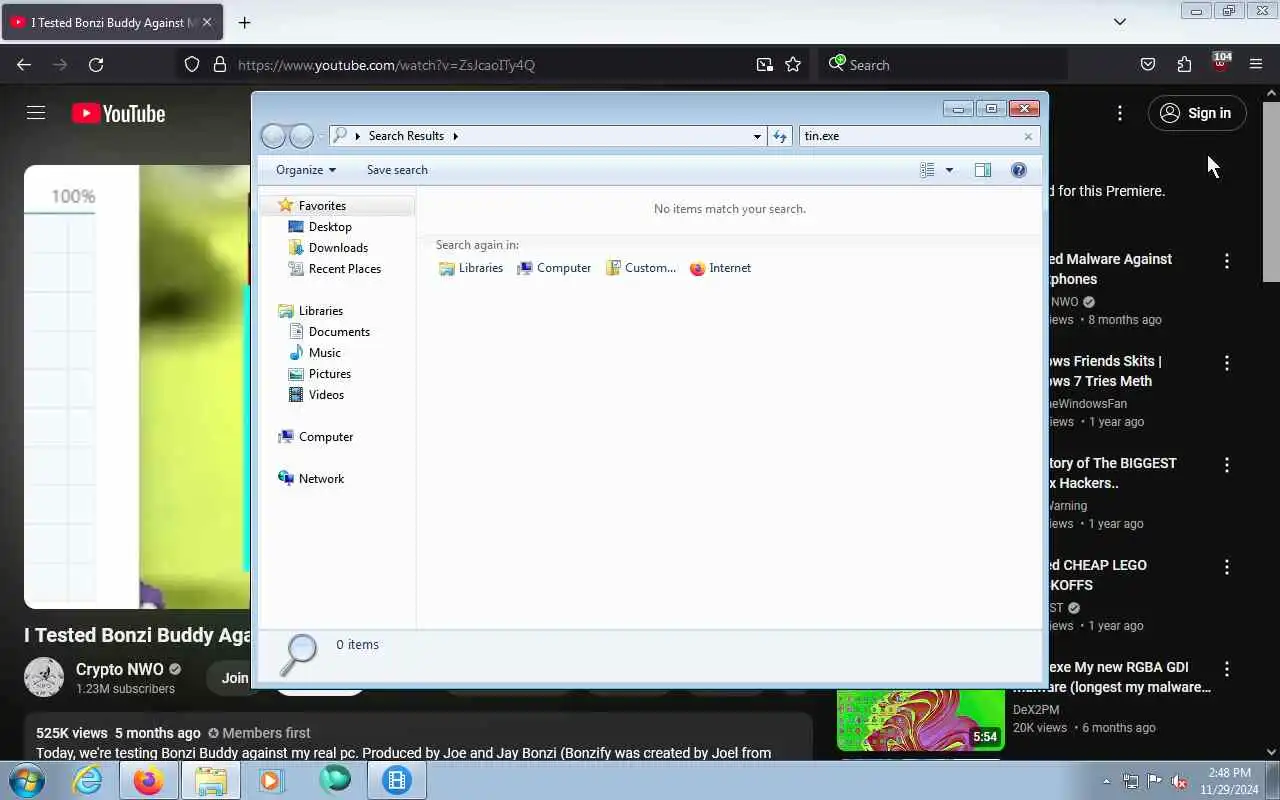
Task: Open Videos library in navigation pane
Action: click(x=326, y=395)
